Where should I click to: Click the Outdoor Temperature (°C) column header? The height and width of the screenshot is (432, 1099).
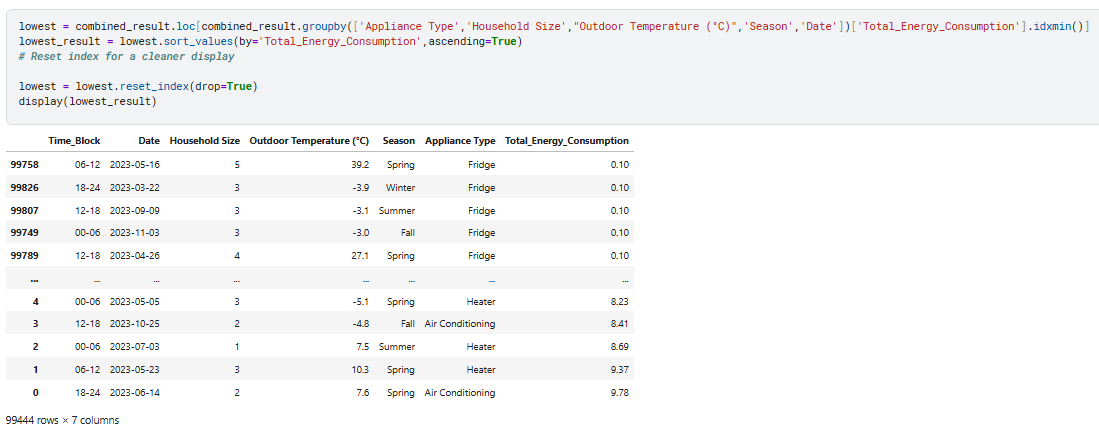point(309,141)
